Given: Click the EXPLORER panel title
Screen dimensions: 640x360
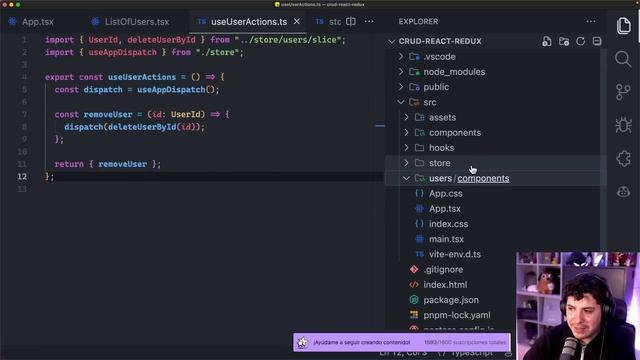Looking at the screenshot, I should point(418,22).
